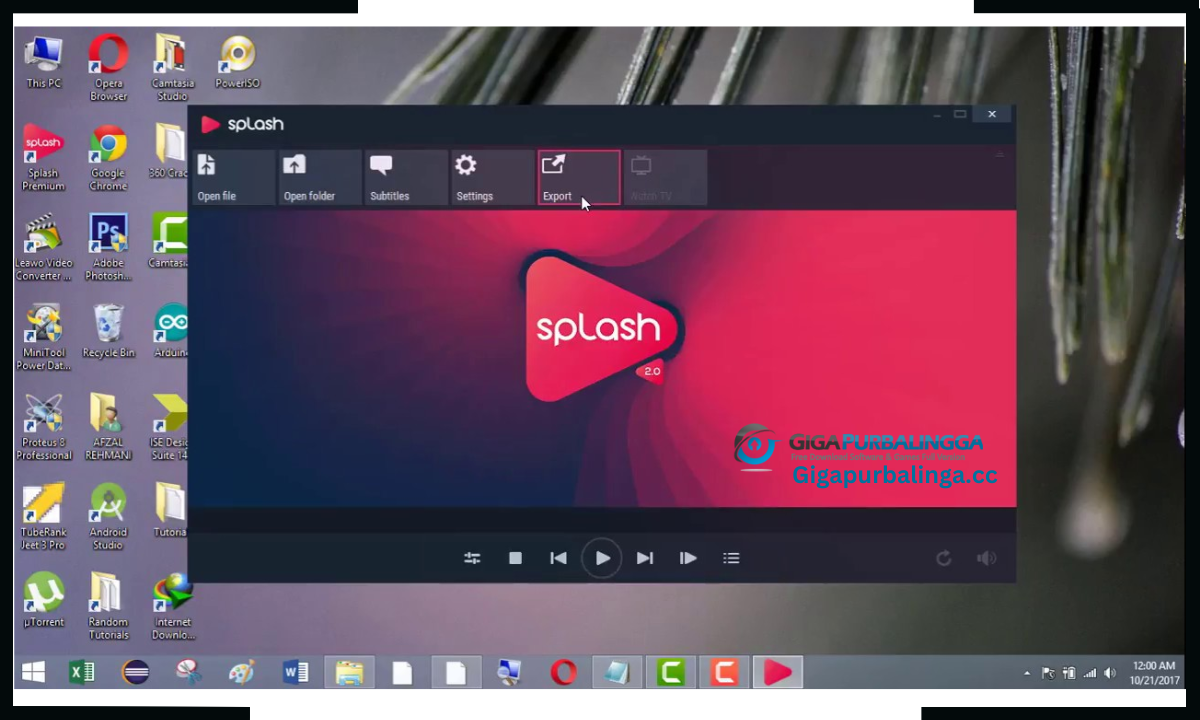Advance one frame with frame-step button
Viewport: 1200px width, 720px height.
point(688,558)
